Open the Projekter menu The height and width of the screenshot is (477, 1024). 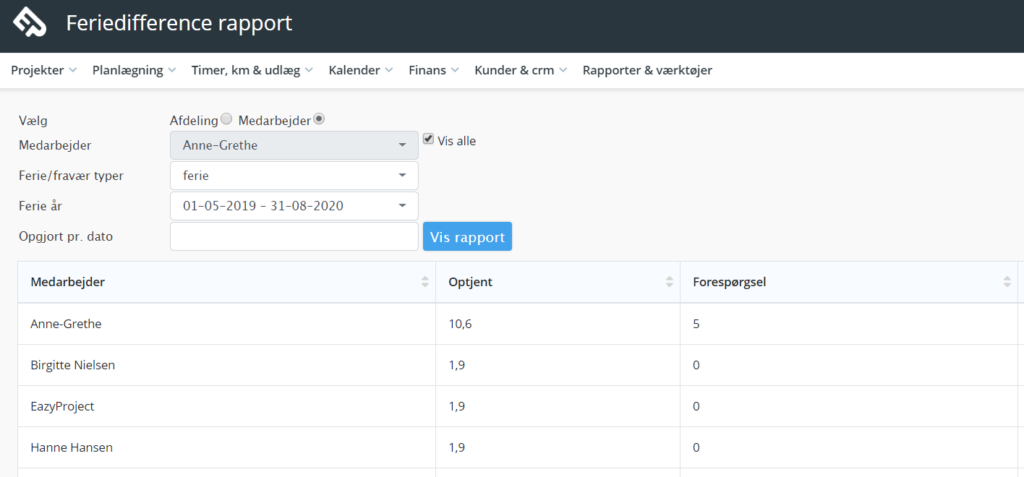[44, 71]
